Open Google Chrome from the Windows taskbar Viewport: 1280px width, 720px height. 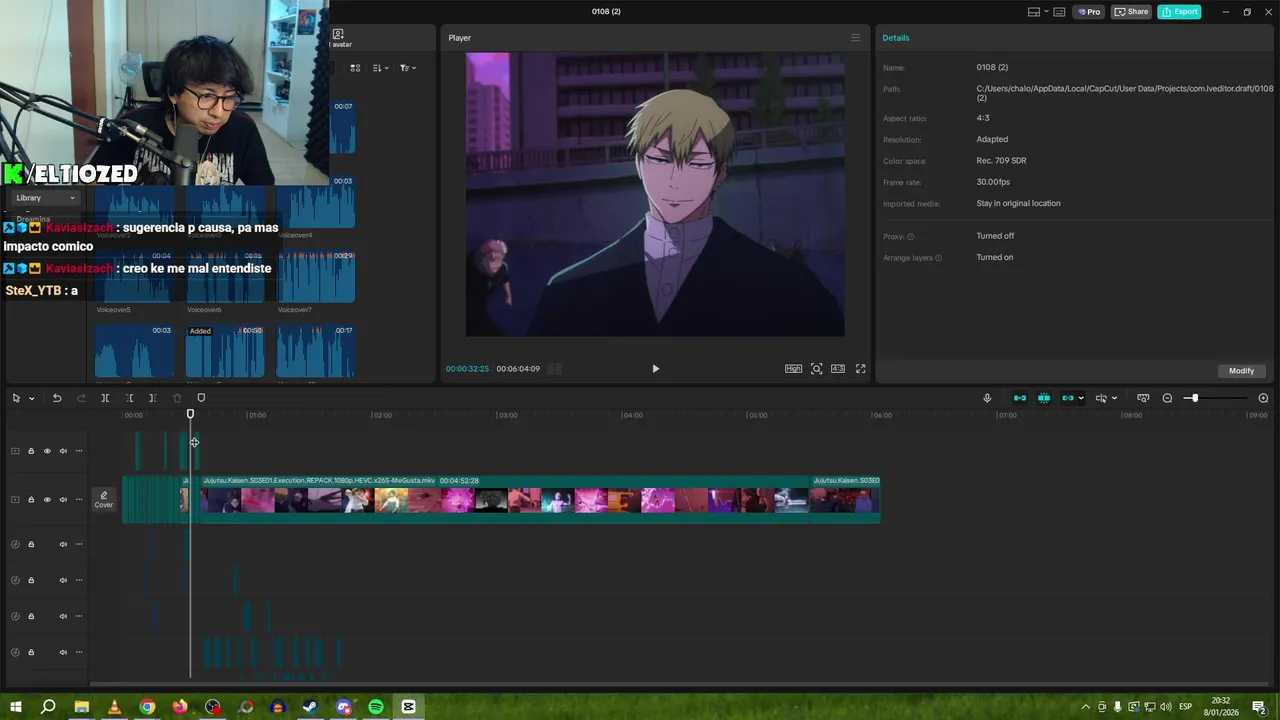(147, 707)
